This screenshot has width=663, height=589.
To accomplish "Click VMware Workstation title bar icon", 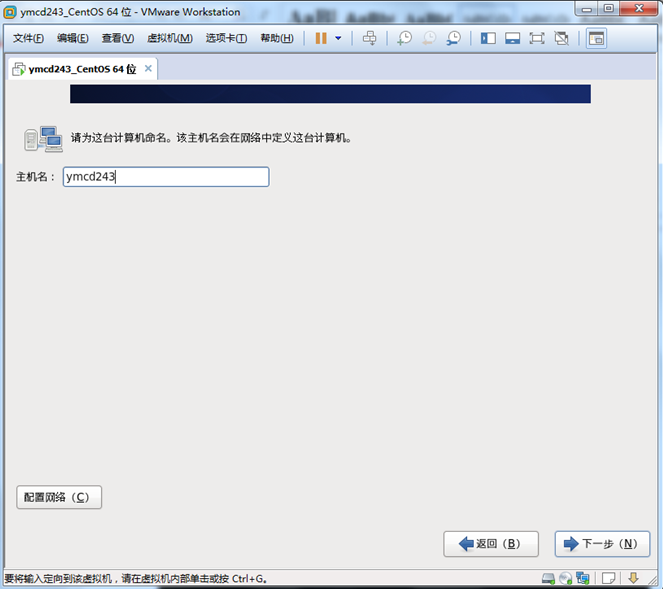I will click(10, 12).
